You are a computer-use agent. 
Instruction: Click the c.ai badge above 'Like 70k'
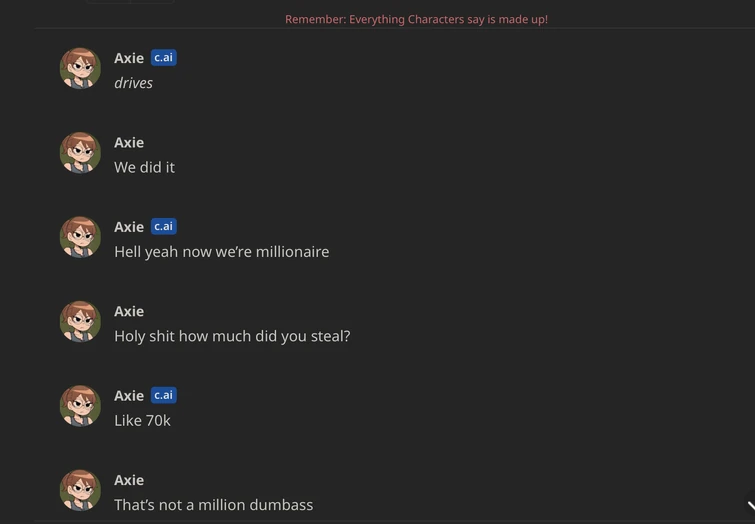[x=163, y=396]
